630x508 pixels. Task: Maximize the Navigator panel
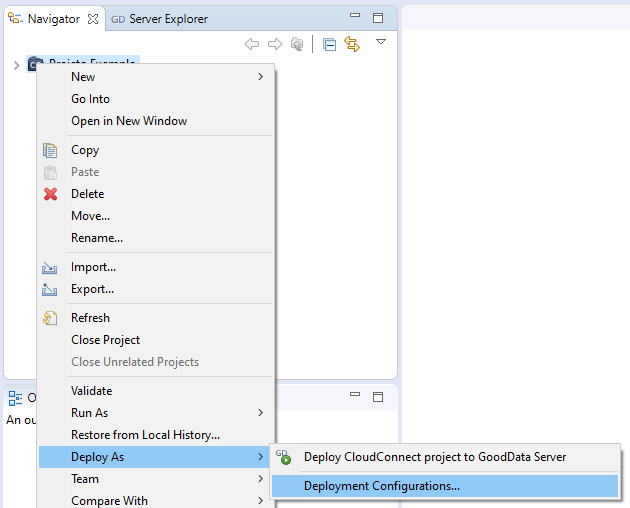[378, 18]
